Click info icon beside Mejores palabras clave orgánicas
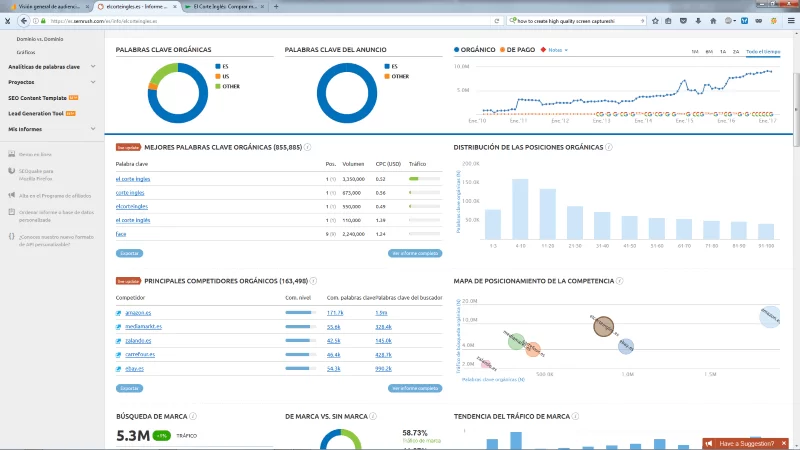Viewport: 800px width, 450px height. pyautogui.click(x=308, y=147)
